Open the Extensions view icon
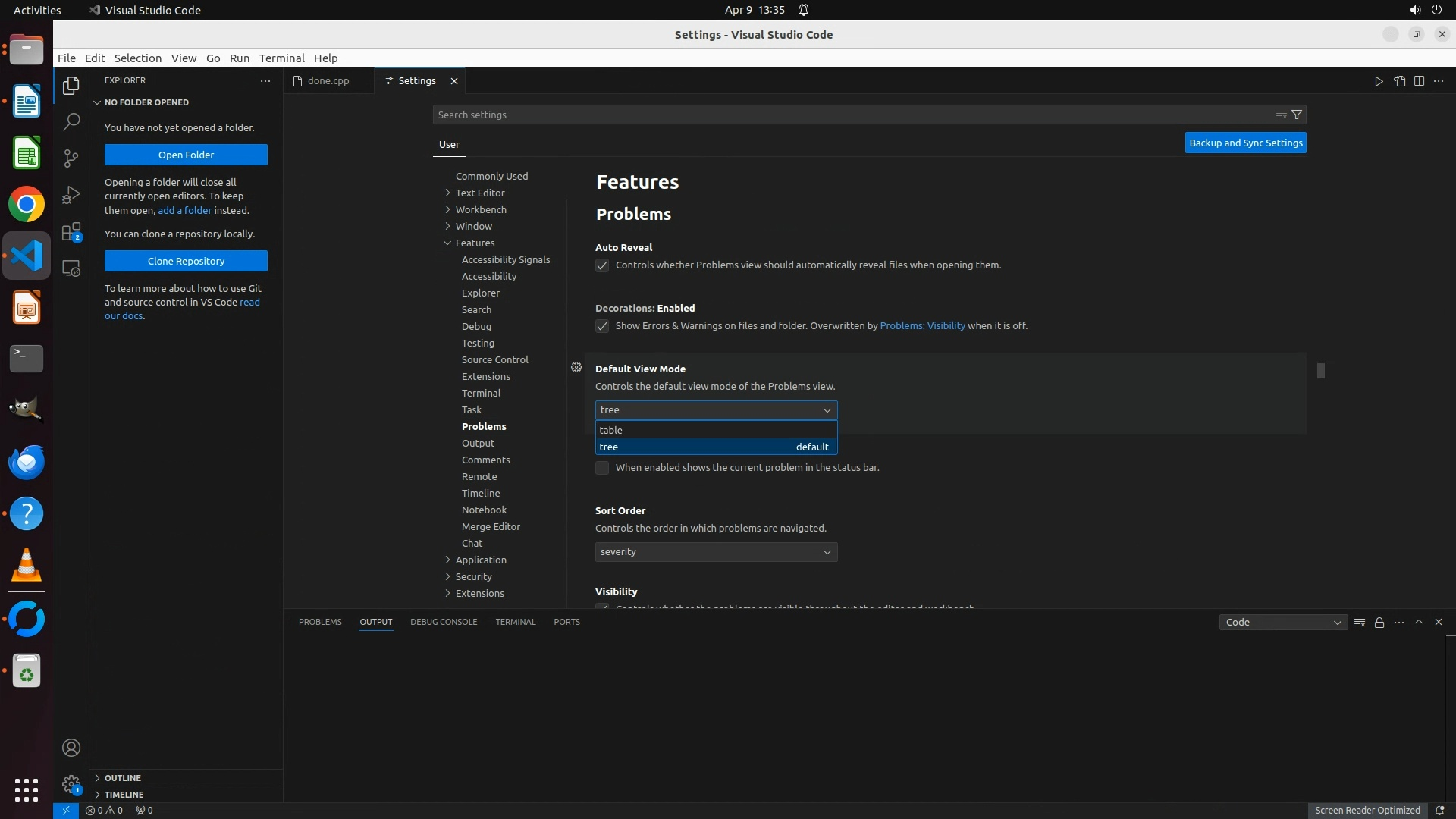Viewport: 1456px width, 819px height. pos(71,232)
